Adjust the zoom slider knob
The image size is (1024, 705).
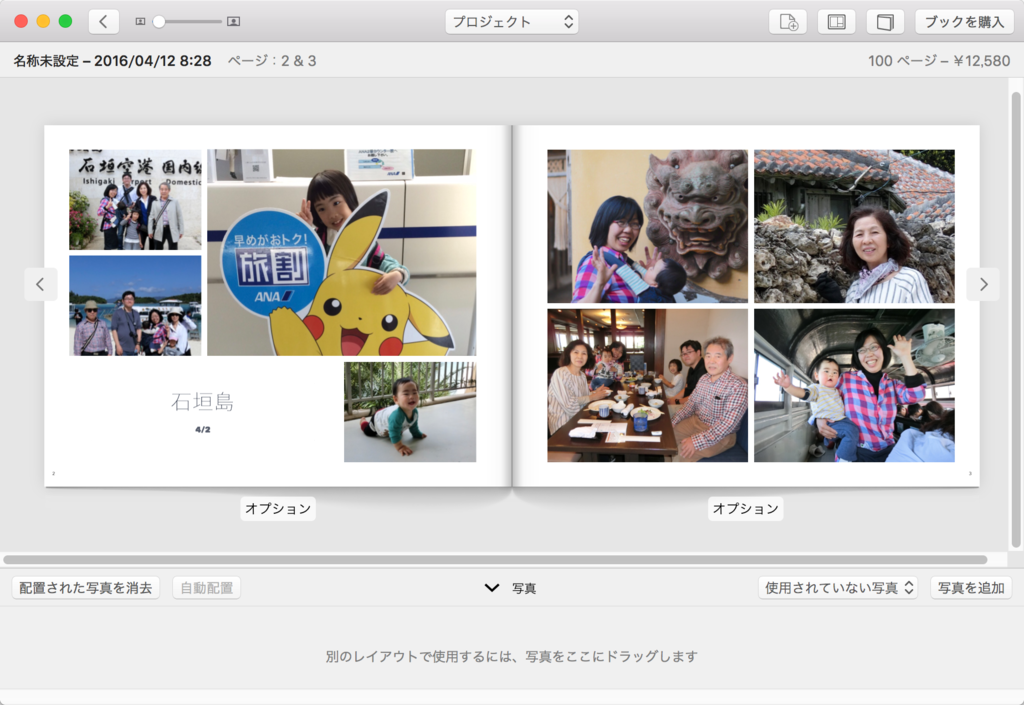click(159, 22)
